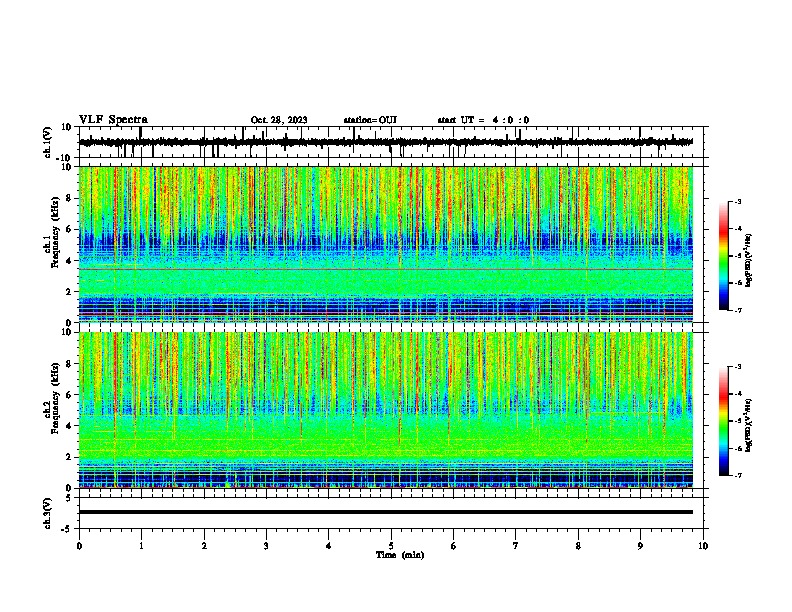
Task: Click inside the ch.2 spectrogram panel
Action: (386, 410)
